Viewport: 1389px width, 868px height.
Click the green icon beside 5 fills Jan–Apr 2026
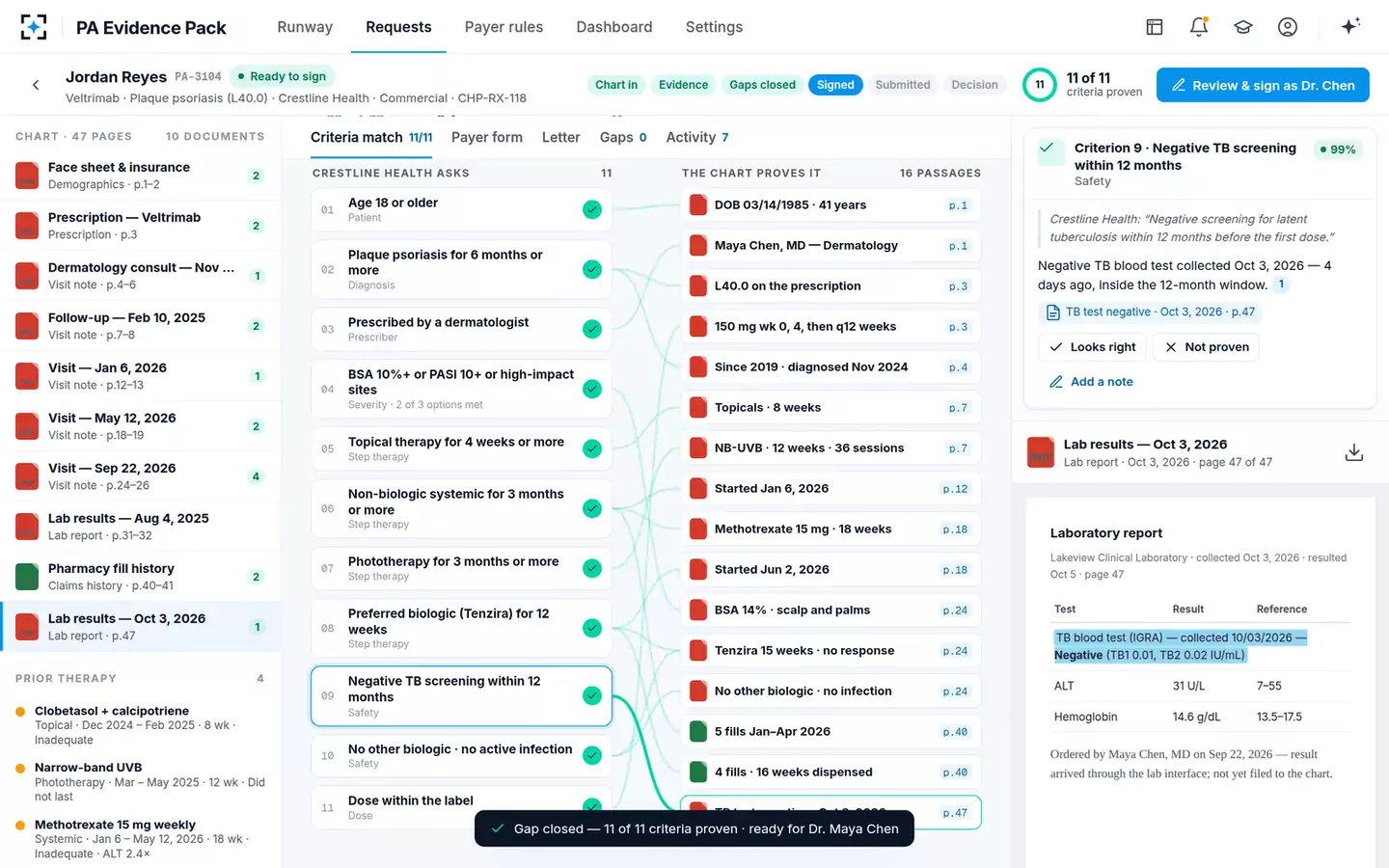pos(698,731)
